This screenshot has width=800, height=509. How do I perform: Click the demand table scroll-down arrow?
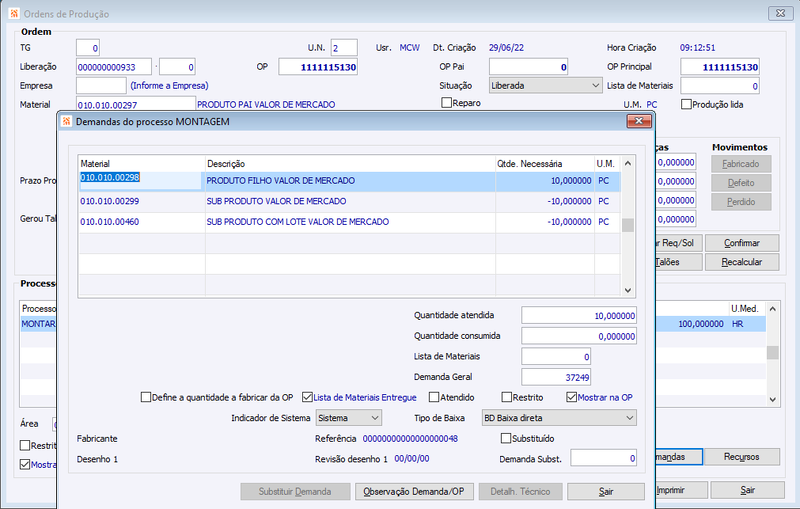coord(628,290)
